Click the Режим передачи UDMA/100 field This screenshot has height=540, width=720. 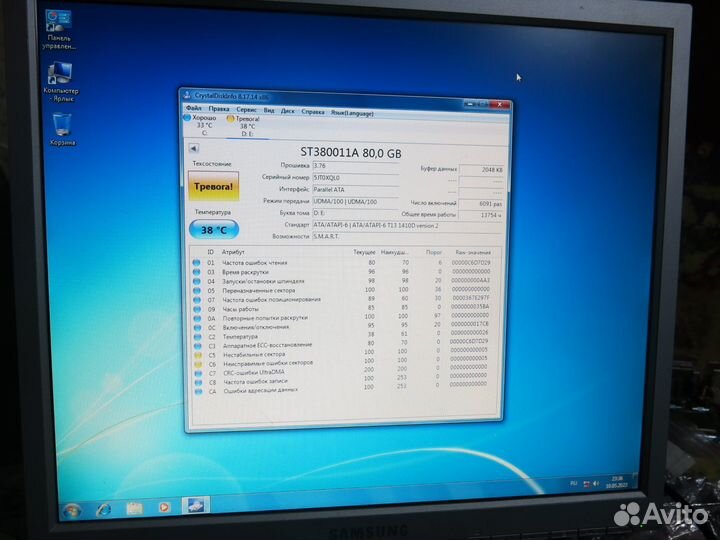(x=355, y=202)
